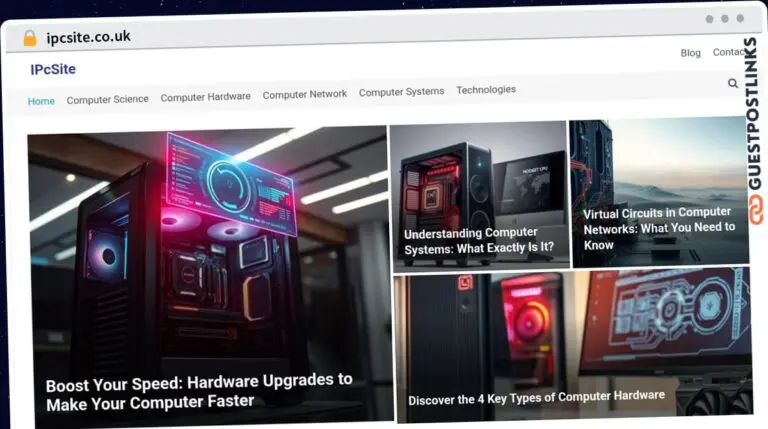Viewport: 768px width, 429px height.
Task: Open the Contact link
Action: point(730,52)
